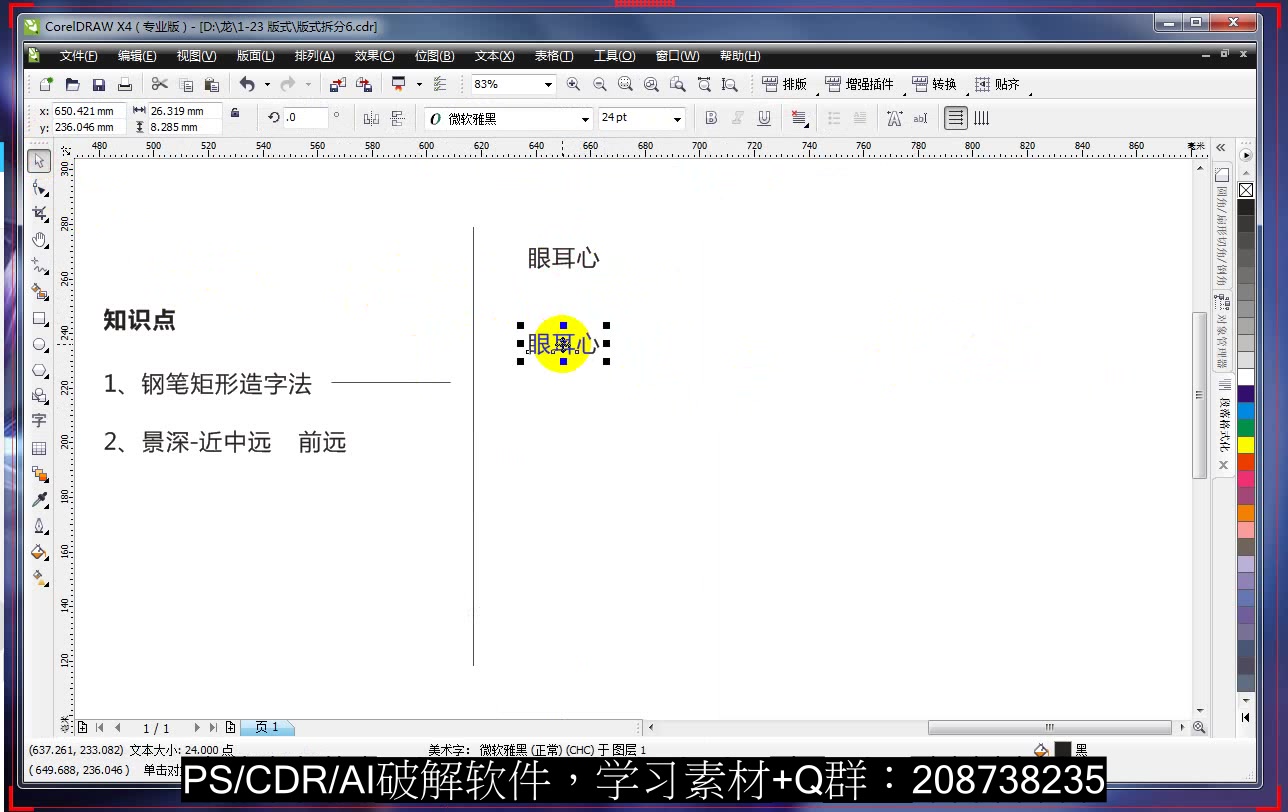Toggle bullet list formatting
This screenshot has width=1288, height=812.
tap(834, 118)
